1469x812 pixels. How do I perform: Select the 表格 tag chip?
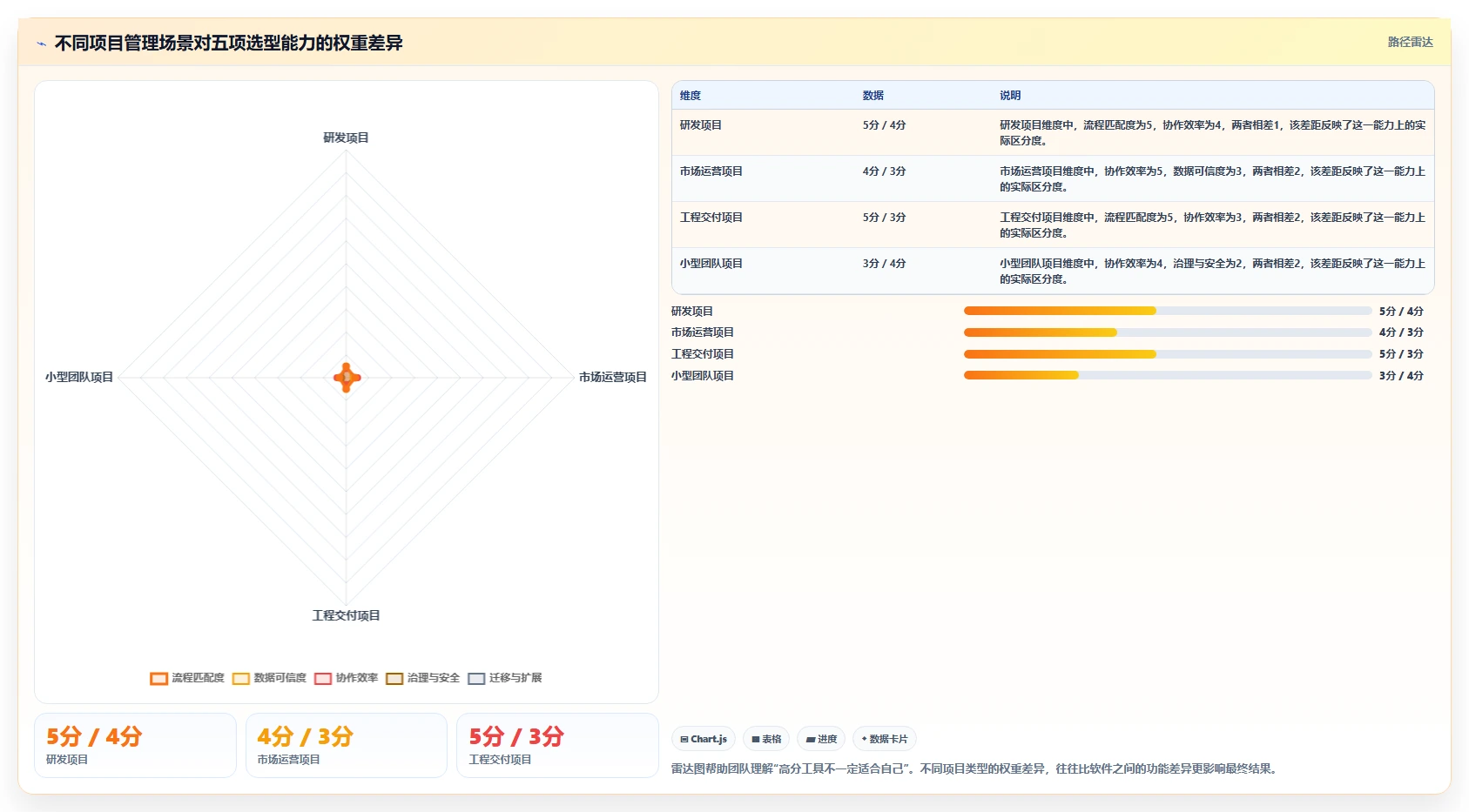(766, 739)
